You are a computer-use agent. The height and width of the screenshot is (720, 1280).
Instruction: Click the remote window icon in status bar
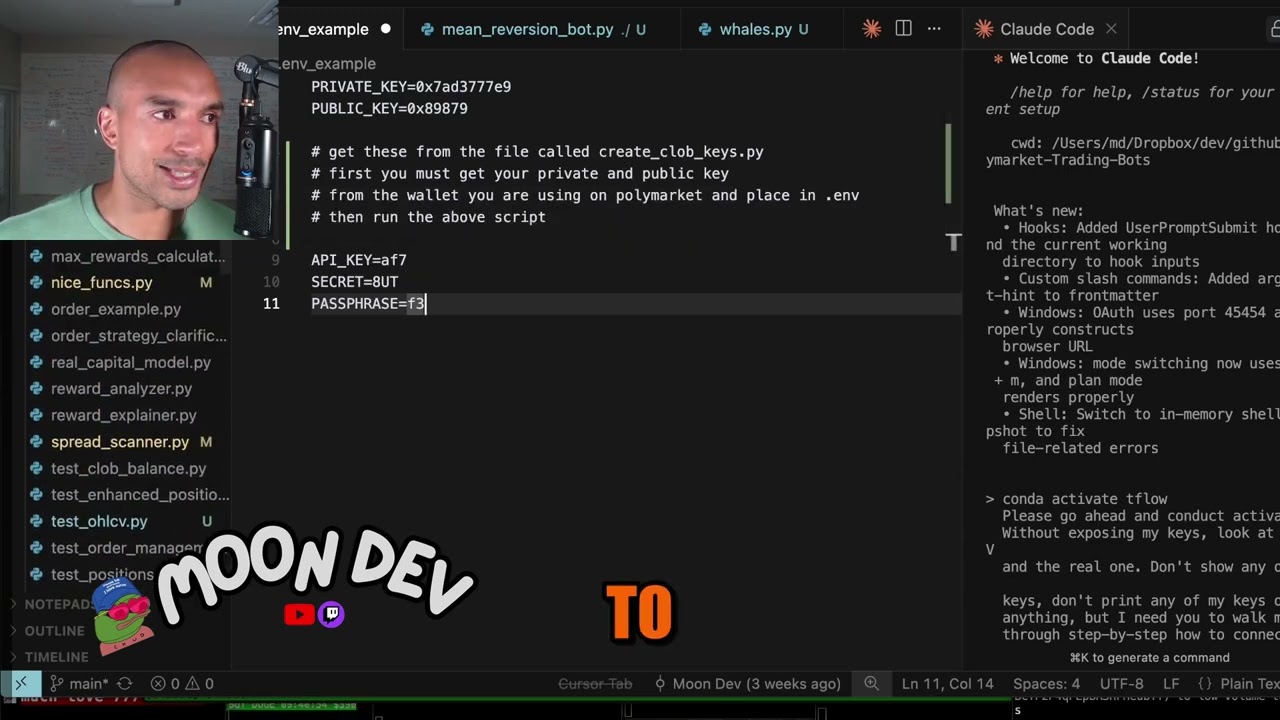tap(20, 684)
